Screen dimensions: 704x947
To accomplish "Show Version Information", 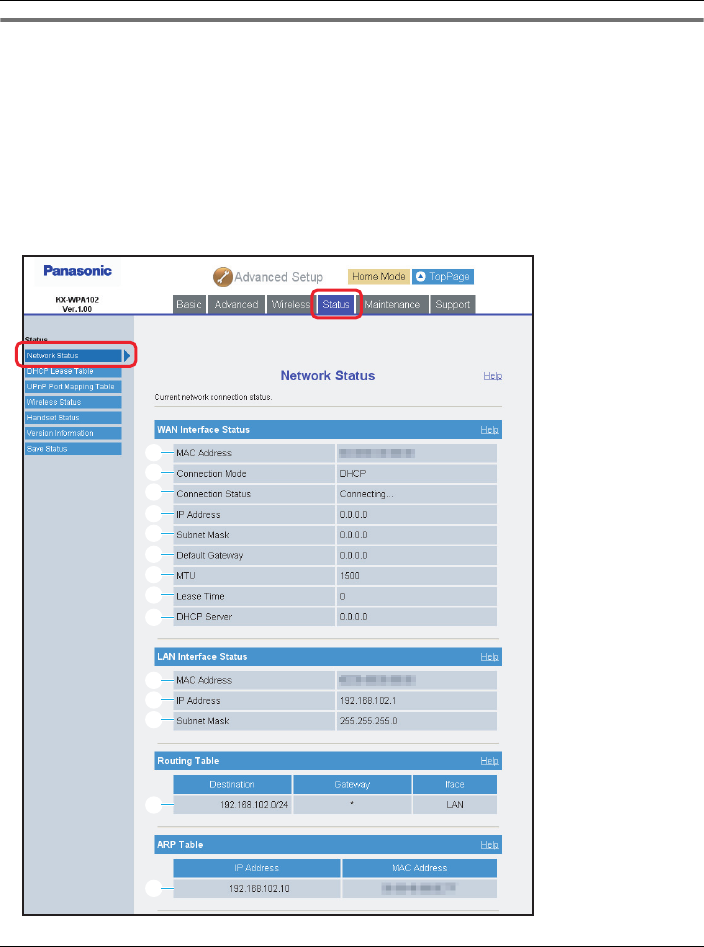I will coord(73,433).
